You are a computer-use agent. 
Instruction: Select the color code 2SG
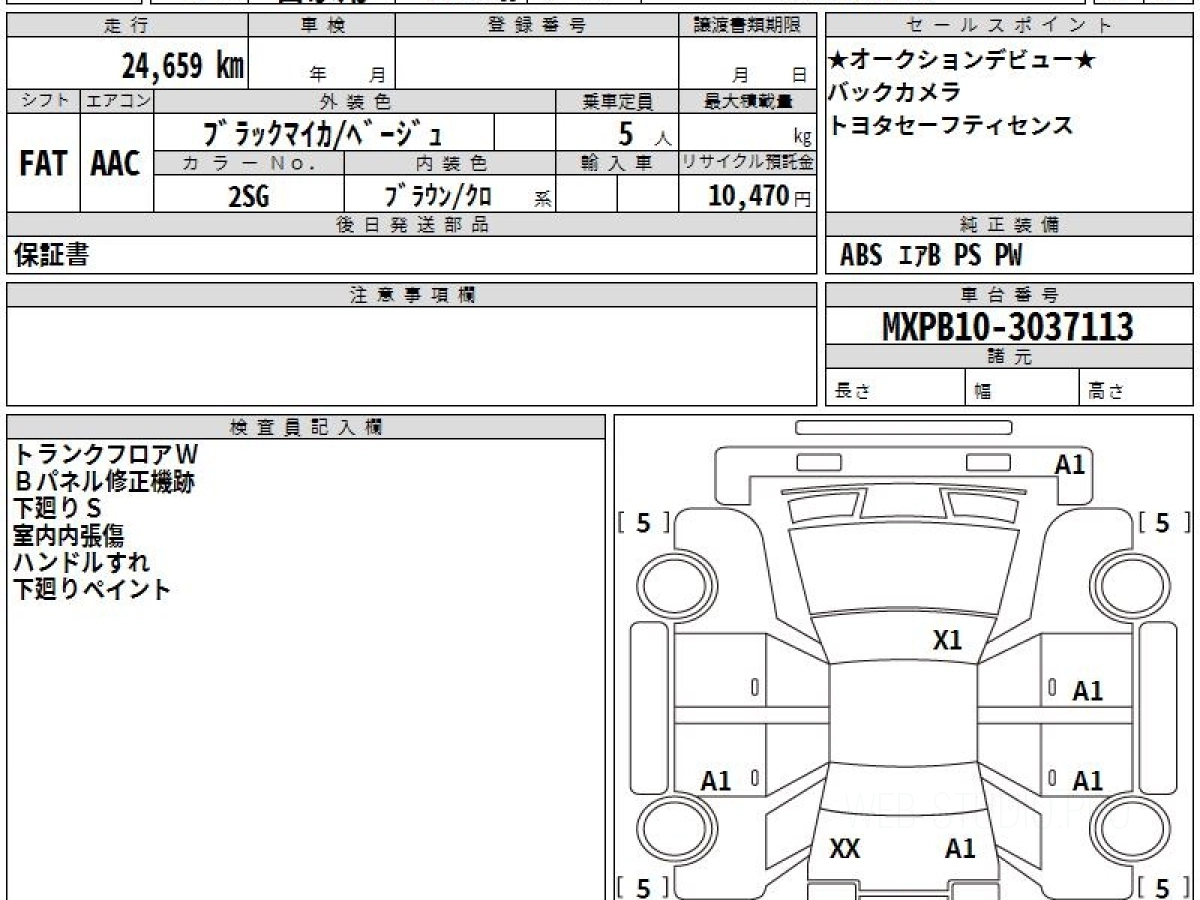coord(249,195)
